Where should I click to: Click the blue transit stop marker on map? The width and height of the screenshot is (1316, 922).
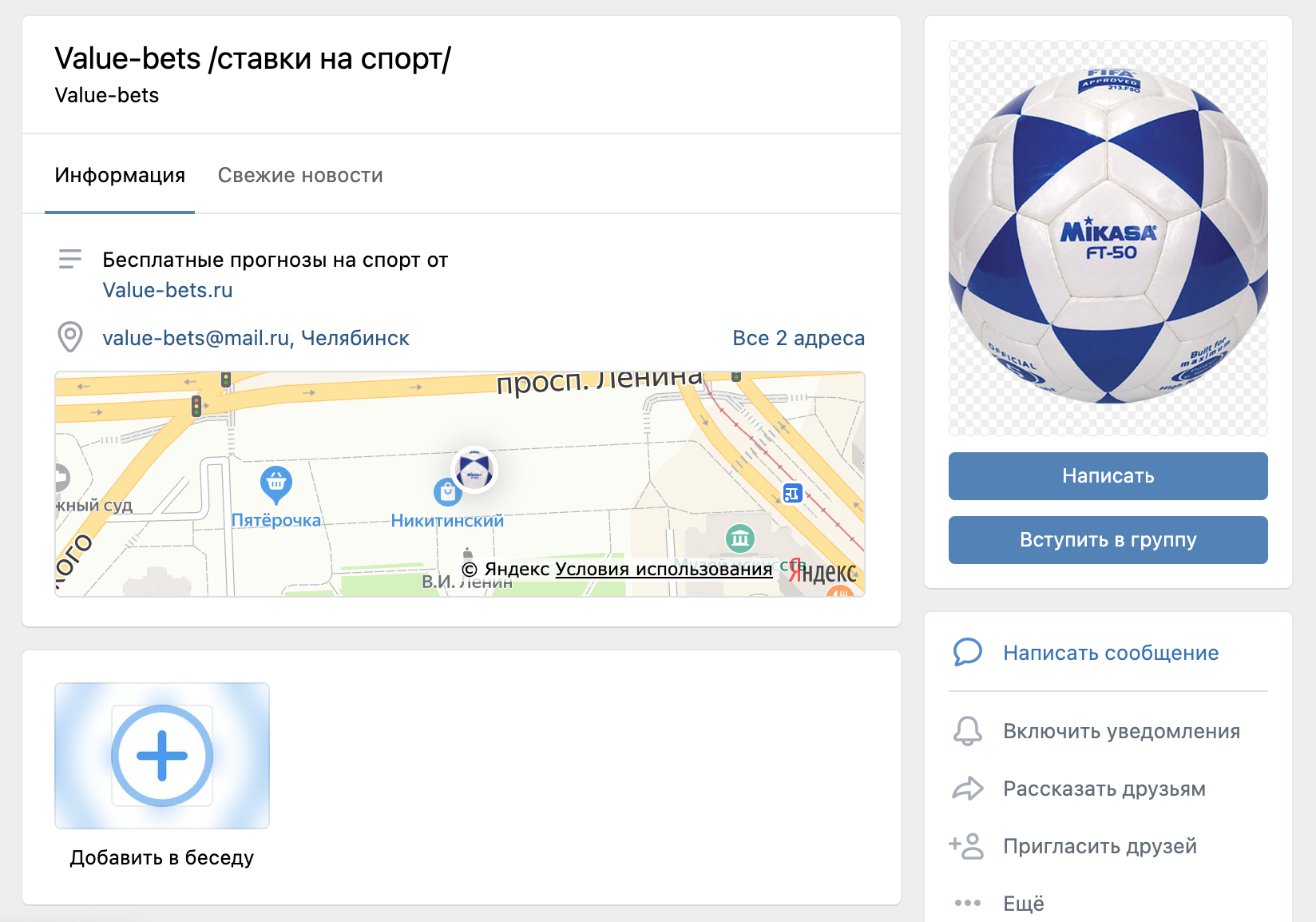[792, 493]
